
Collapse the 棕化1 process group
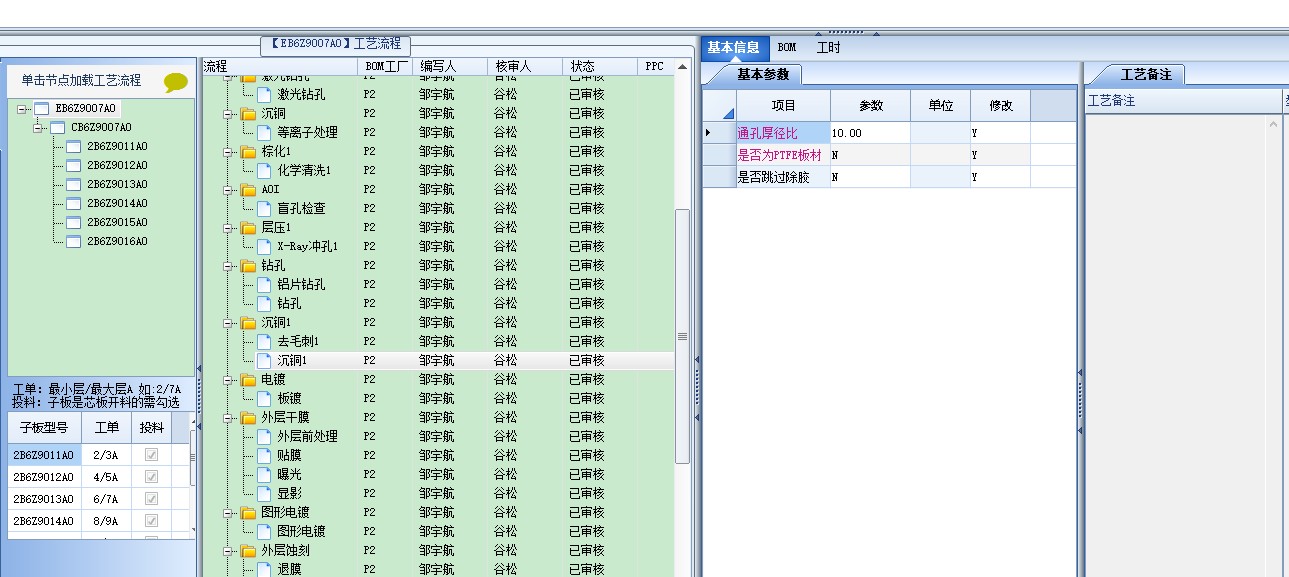229,151
